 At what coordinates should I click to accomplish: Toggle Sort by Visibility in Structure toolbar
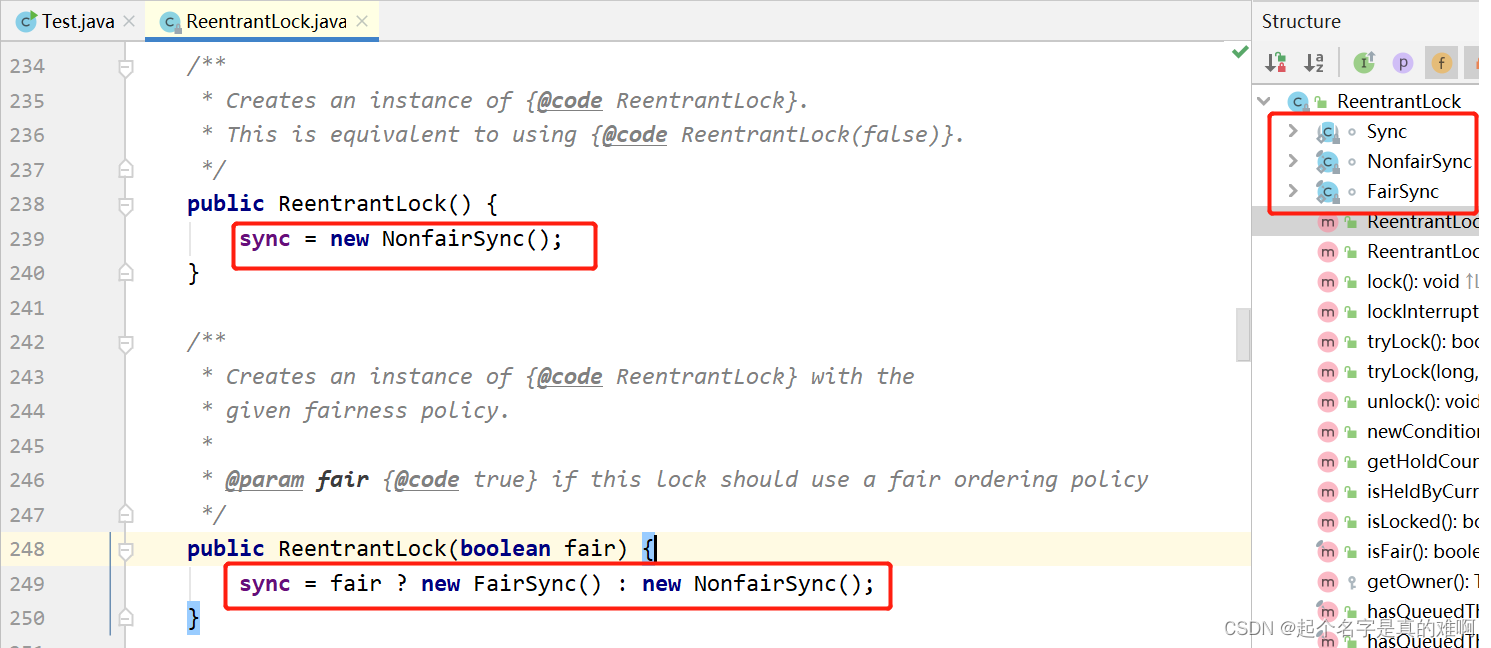tap(1276, 63)
